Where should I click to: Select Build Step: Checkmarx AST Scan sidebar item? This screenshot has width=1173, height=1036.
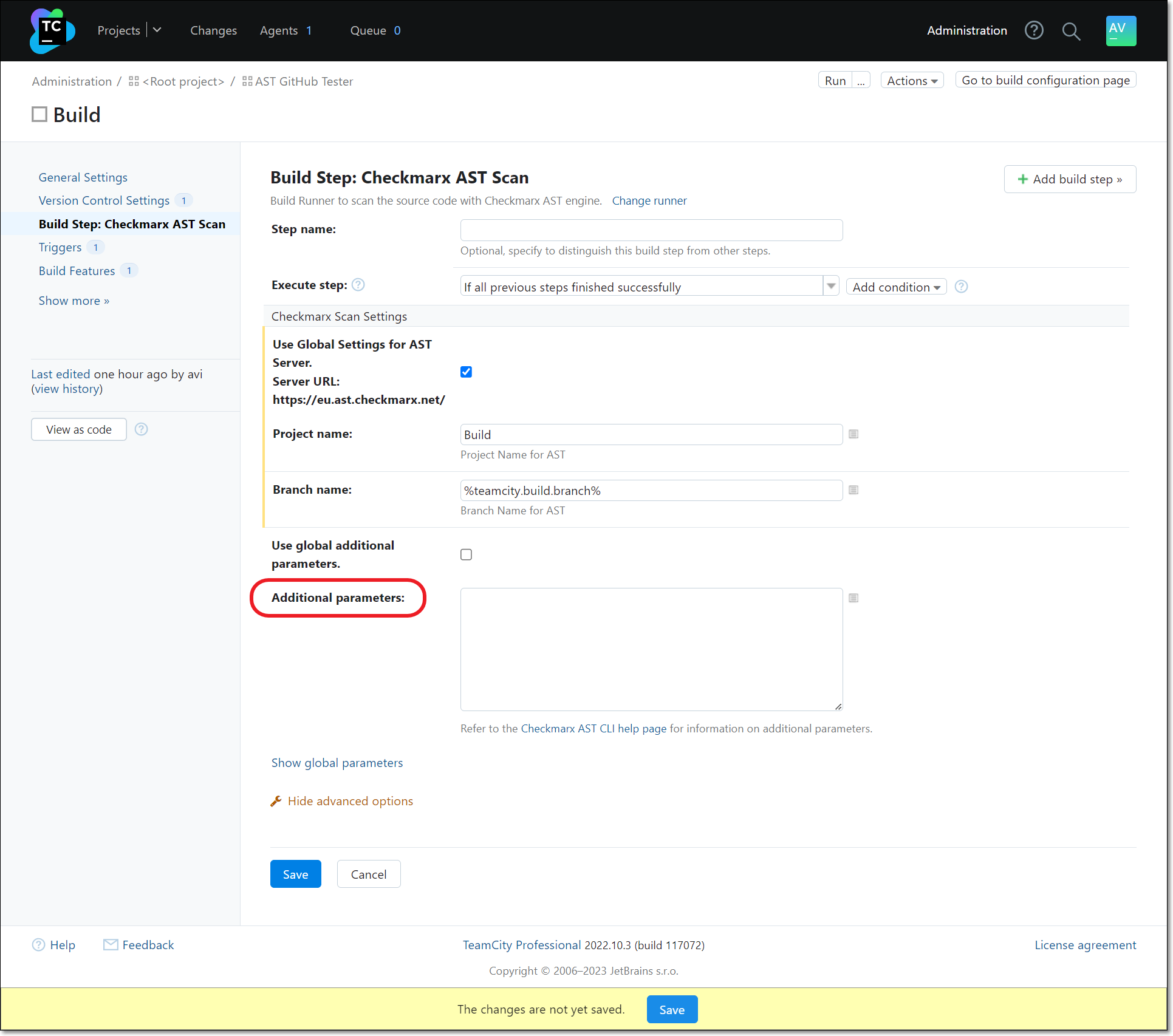pos(132,224)
